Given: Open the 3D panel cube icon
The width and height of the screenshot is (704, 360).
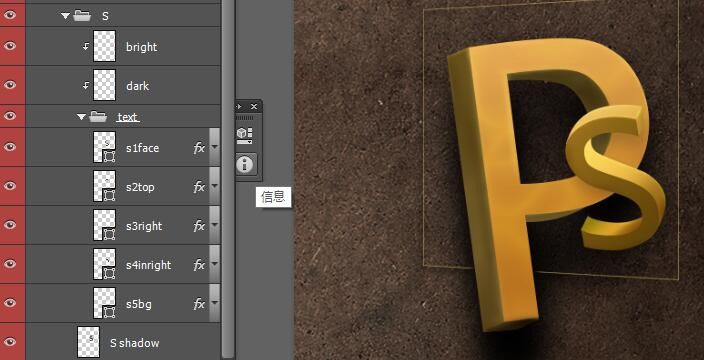Looking at the screenshot, I should pos(244,135).
